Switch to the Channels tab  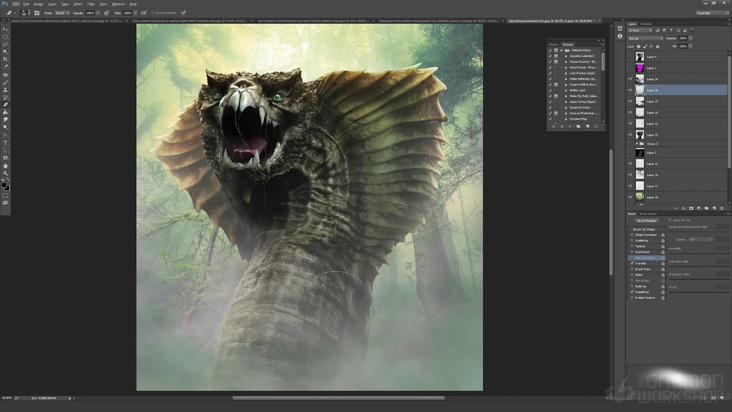tap(646, 24)
